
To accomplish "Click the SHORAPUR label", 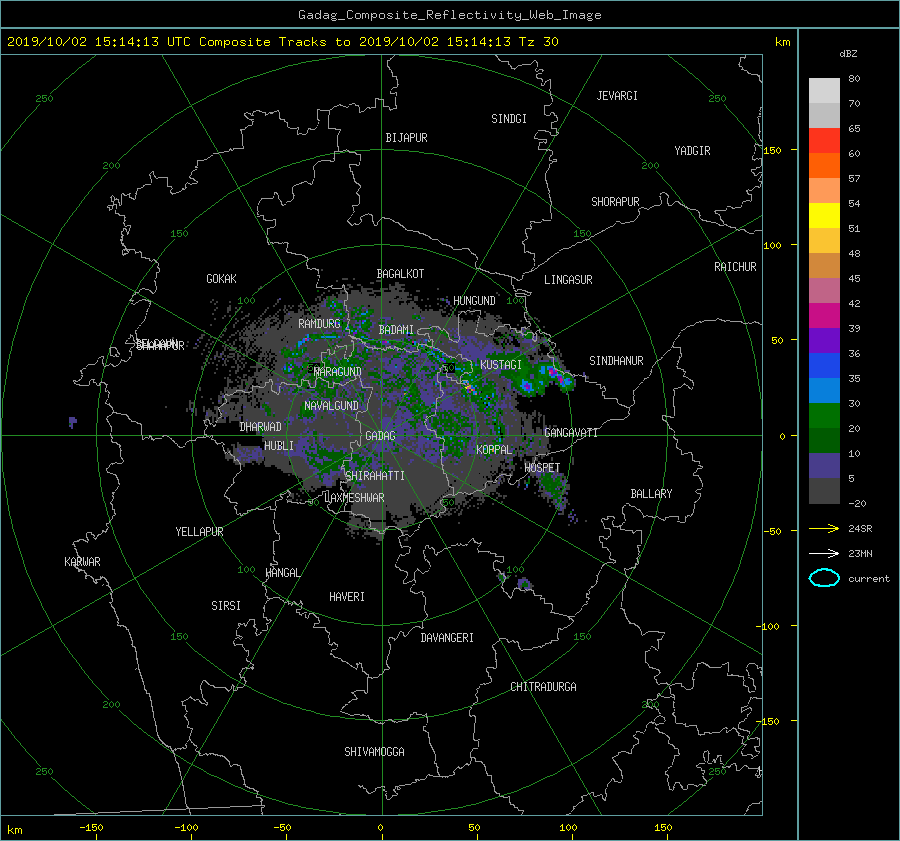I will point(615,201).
